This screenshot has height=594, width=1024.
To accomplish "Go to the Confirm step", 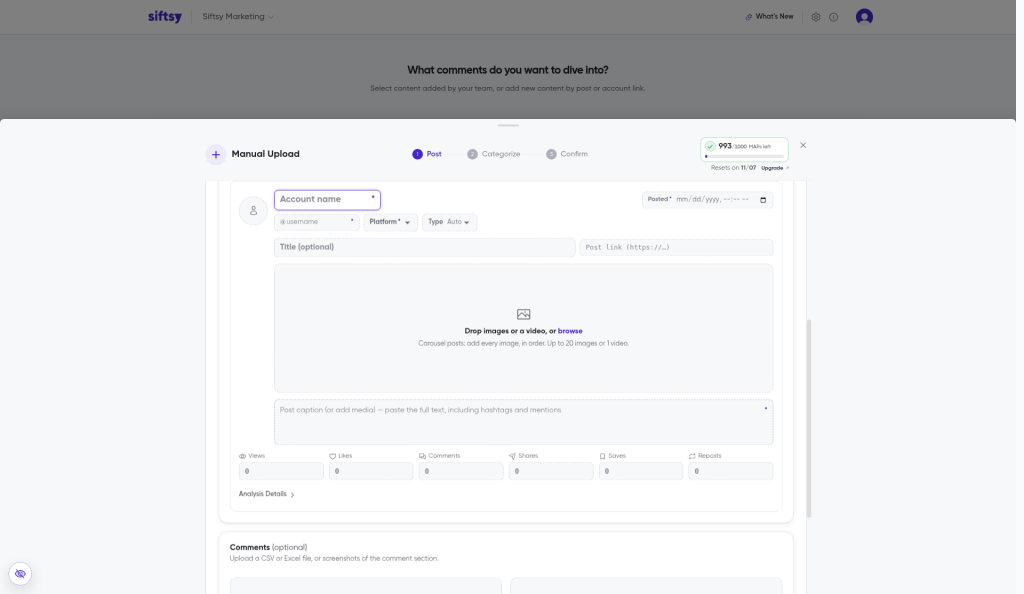I will point(567,154).
